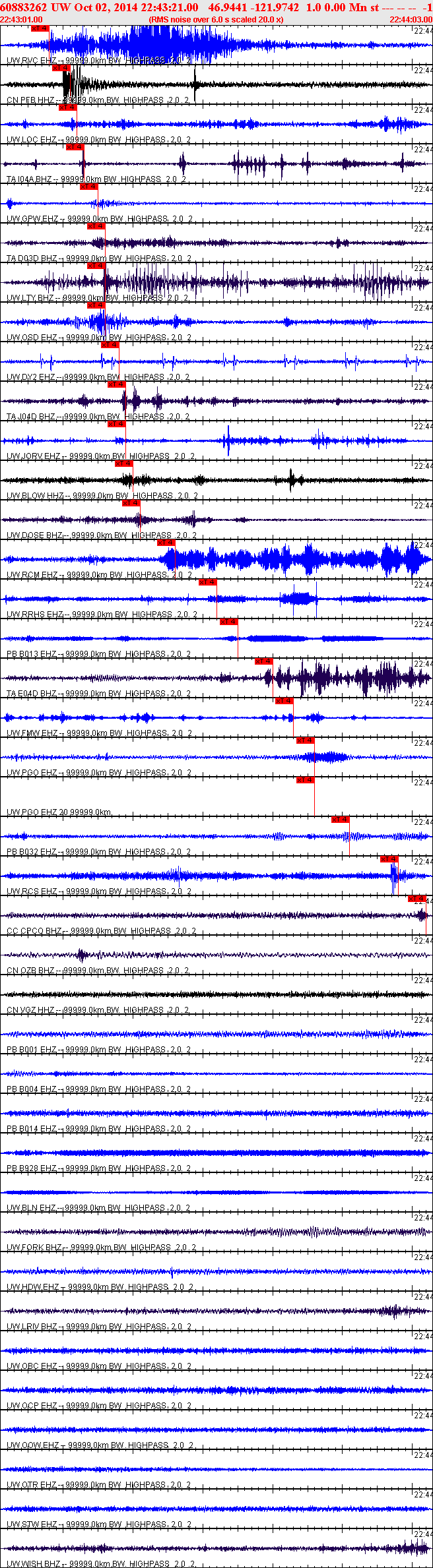The height and width of the screenshot is (1568, 433).
Task: Click the event ID 60883262 in header
Action: coord(24,7)
